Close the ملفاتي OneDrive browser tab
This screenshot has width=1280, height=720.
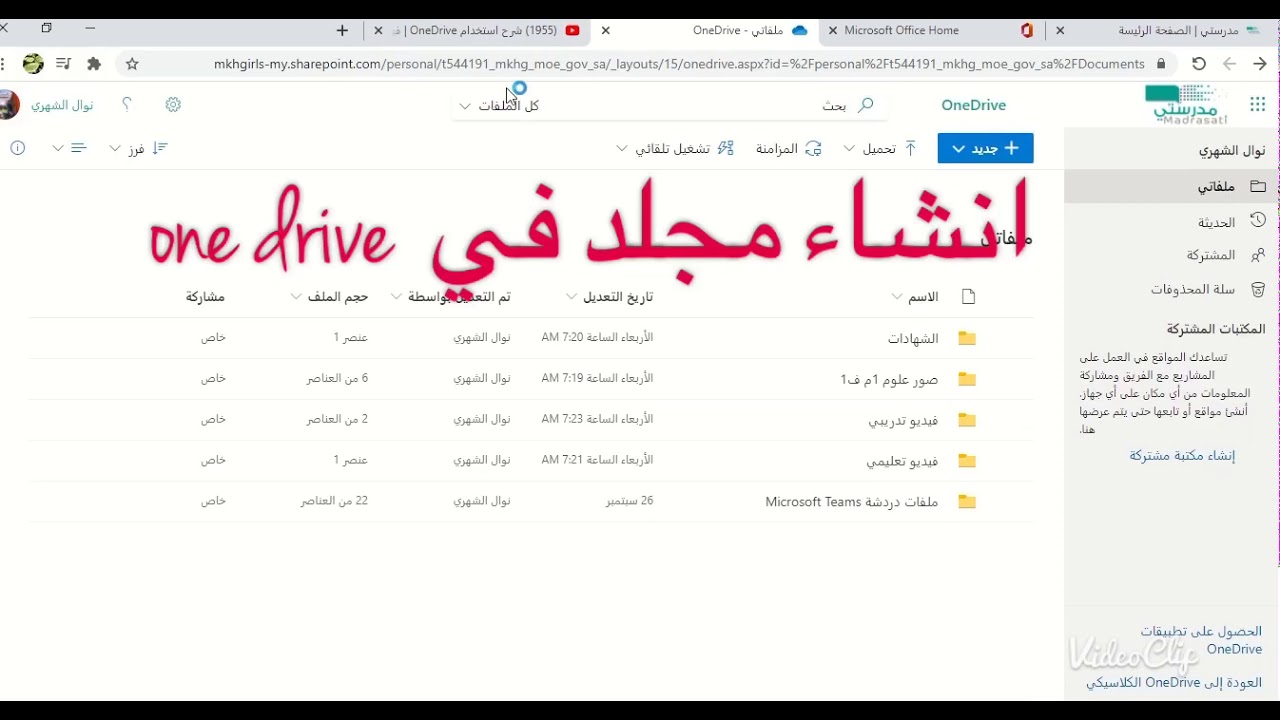coord(605,30)
